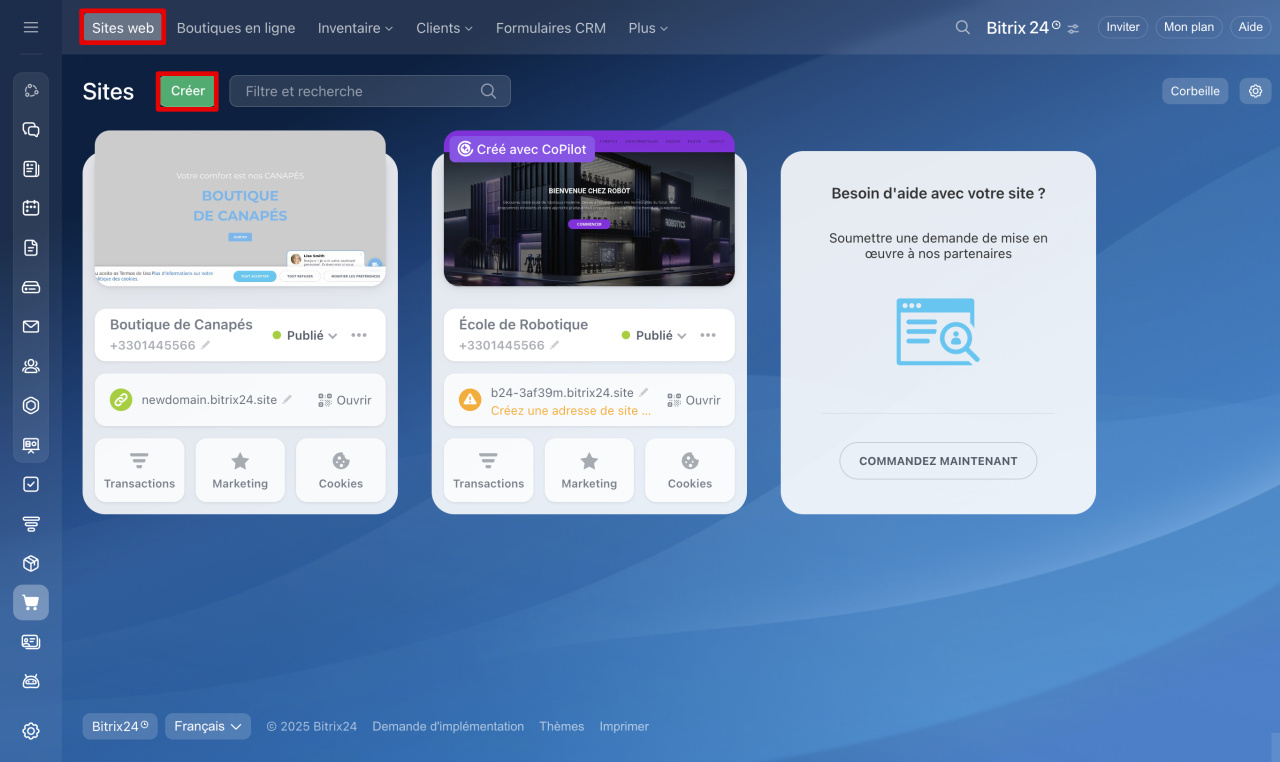Screen dimensions: 1280x762
Task: Click the Créez une adresse de site link
Action: [571, 410]
